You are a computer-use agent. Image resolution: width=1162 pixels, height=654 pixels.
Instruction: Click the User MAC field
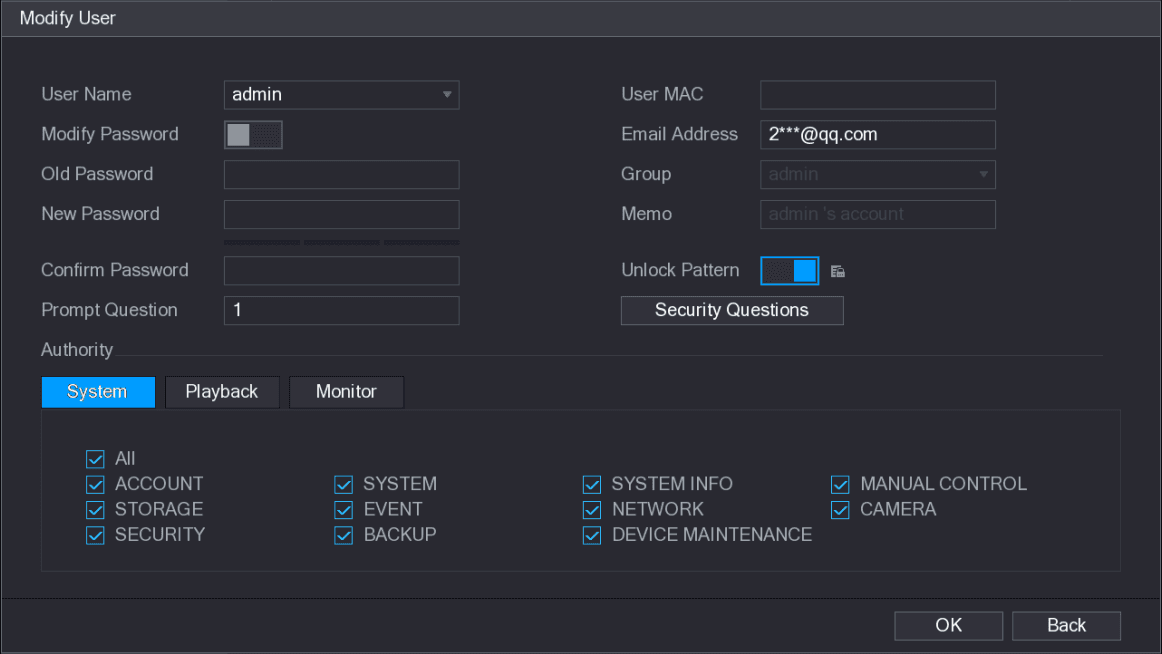[877, 95]
